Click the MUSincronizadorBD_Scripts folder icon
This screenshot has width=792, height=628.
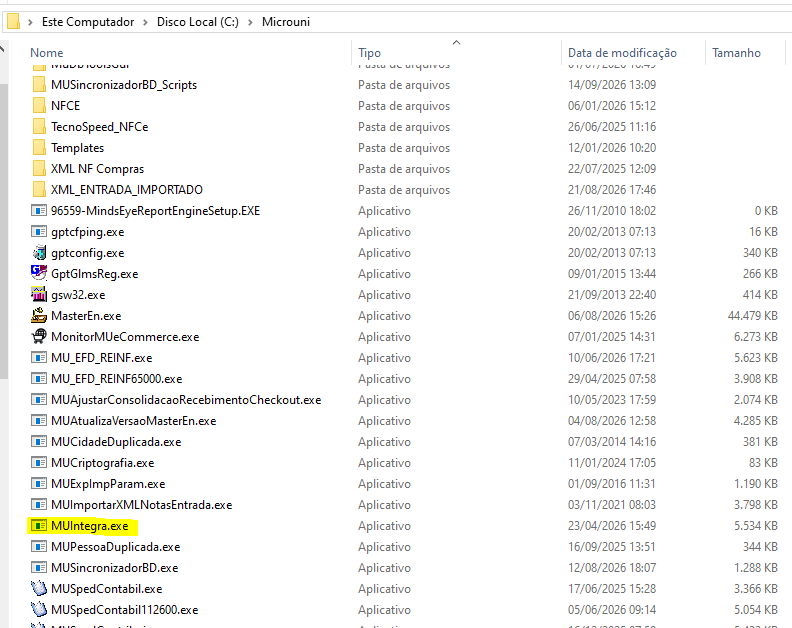39,84
